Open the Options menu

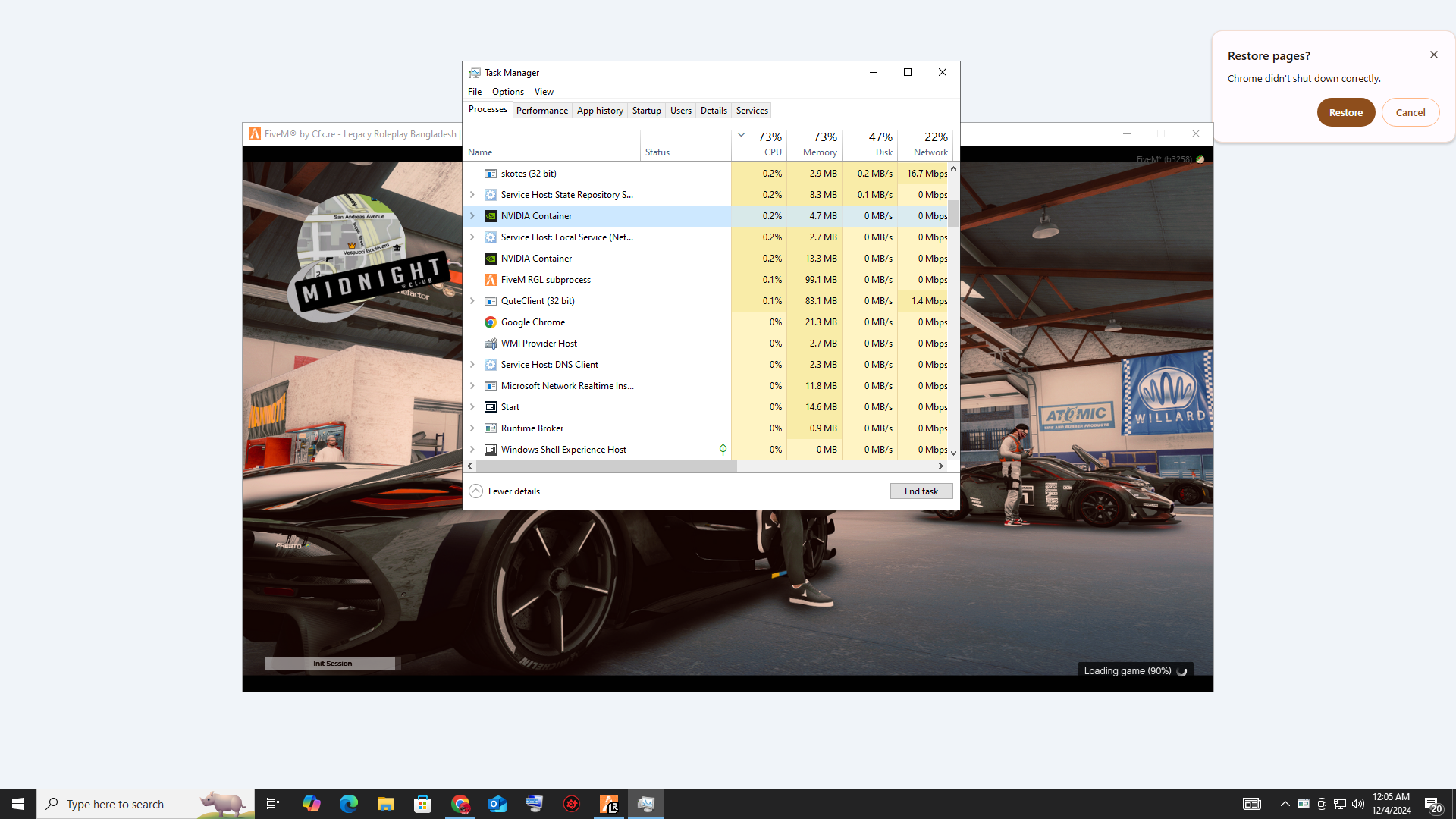507,92
